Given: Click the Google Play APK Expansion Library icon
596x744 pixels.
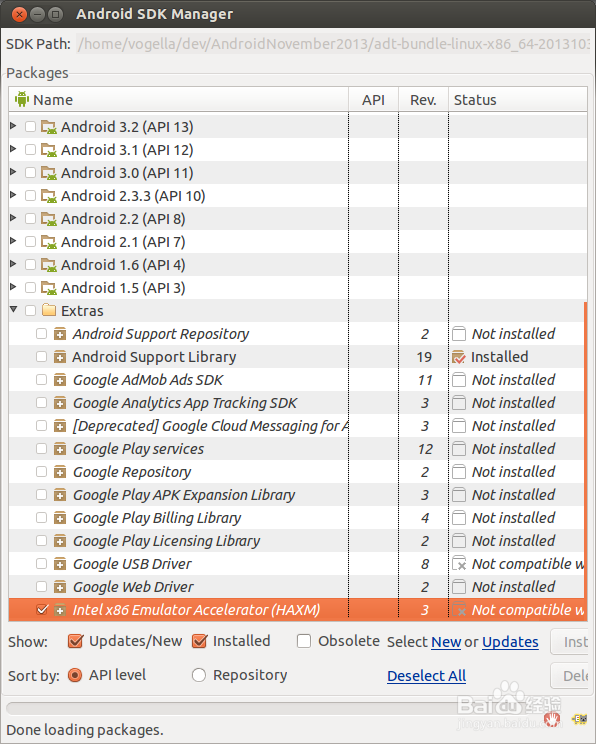Looking at the screenshot, I should [x=60, y=495].
